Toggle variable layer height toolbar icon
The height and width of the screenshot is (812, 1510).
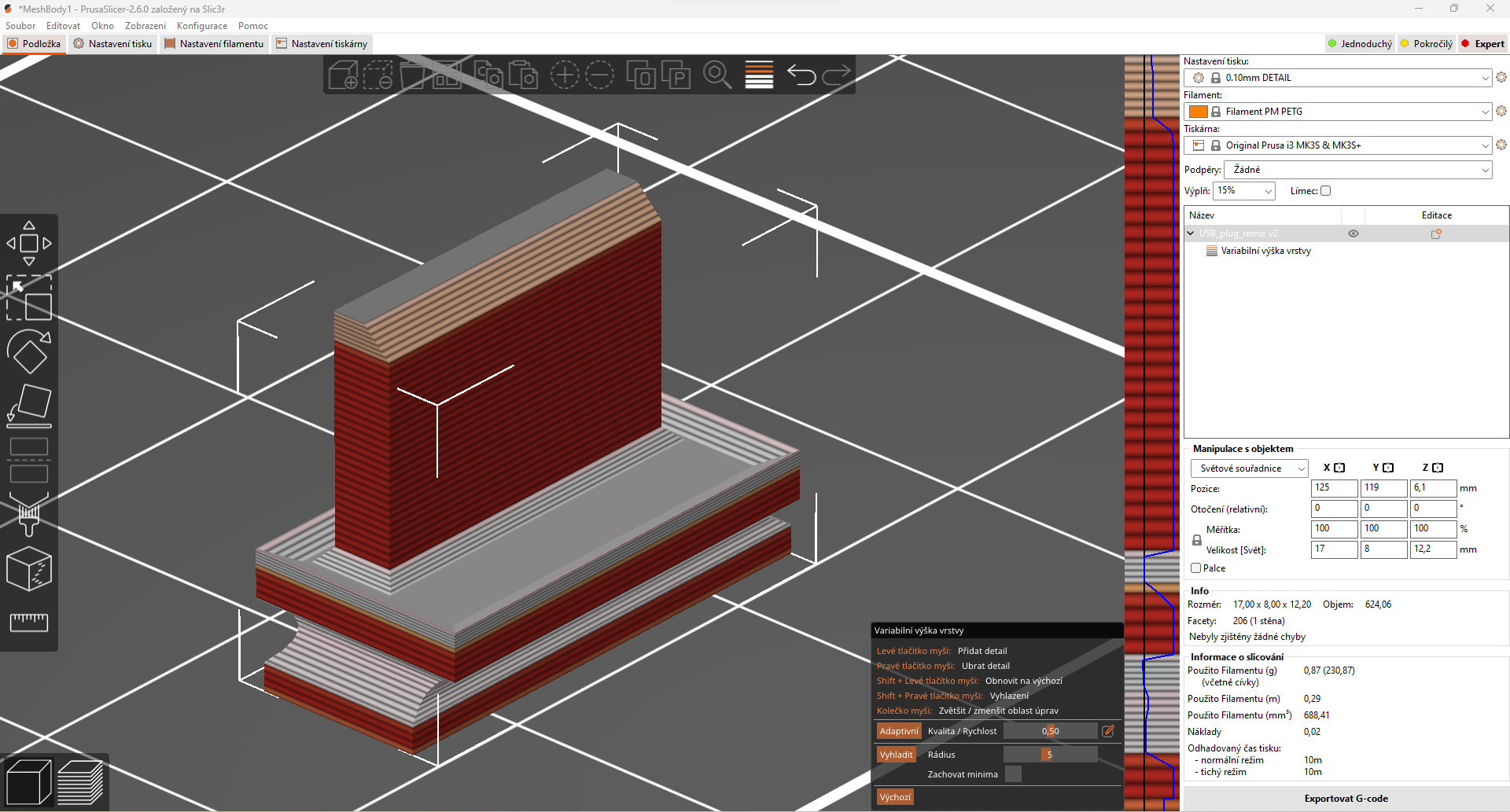759,75
